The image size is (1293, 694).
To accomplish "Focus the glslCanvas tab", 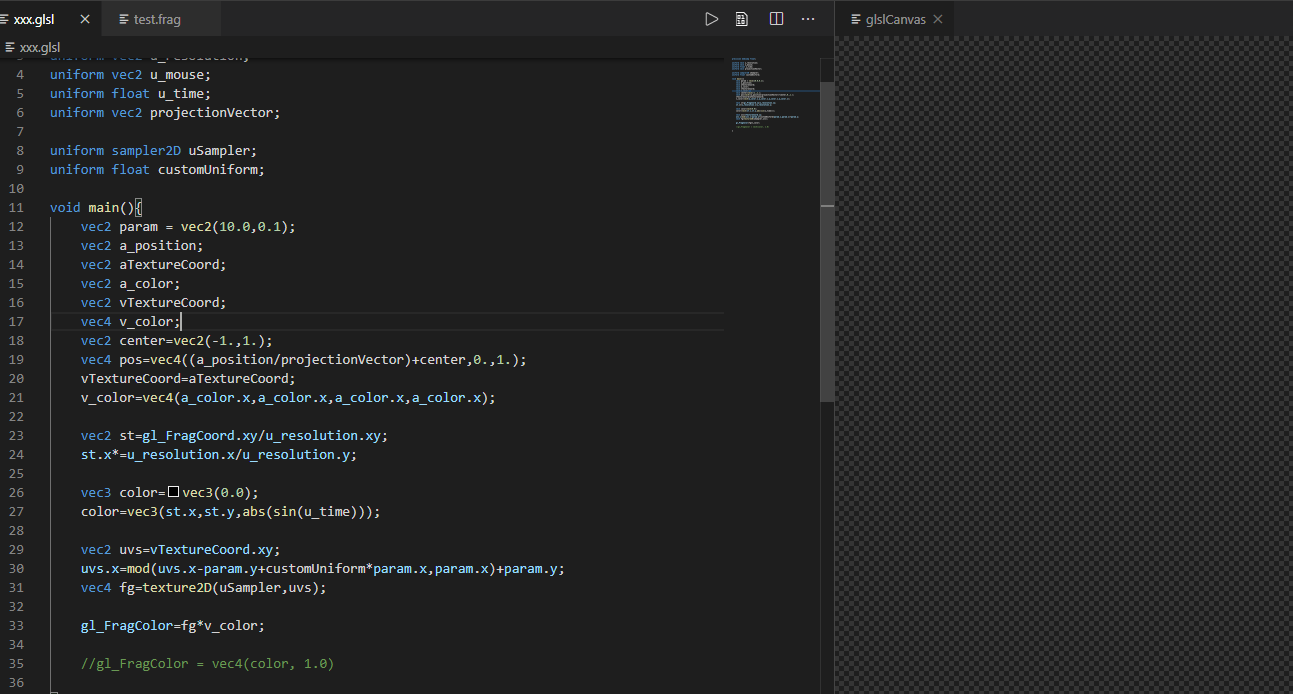I will tap(894, 19).
